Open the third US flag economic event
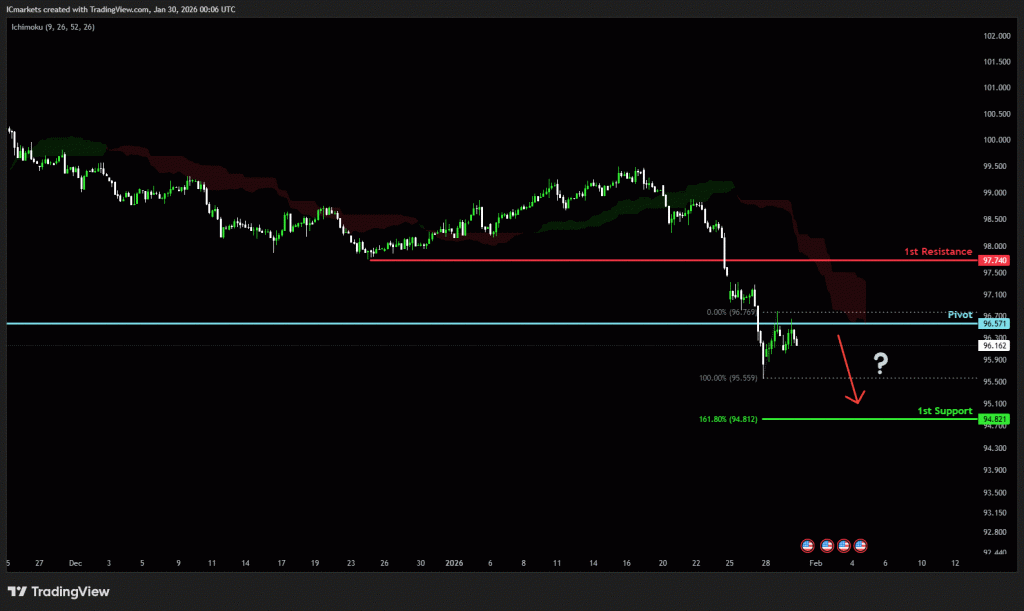Screen dimensions: 1024x611 (x=843, y=545)
